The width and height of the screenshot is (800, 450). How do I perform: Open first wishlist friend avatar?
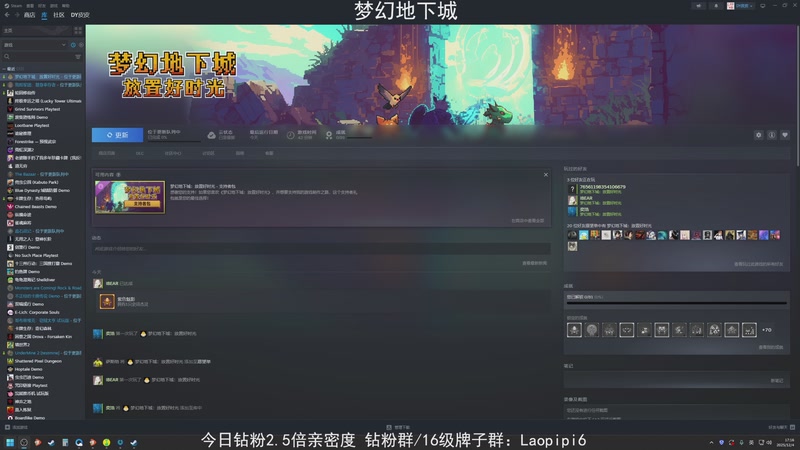click(572, 235)
